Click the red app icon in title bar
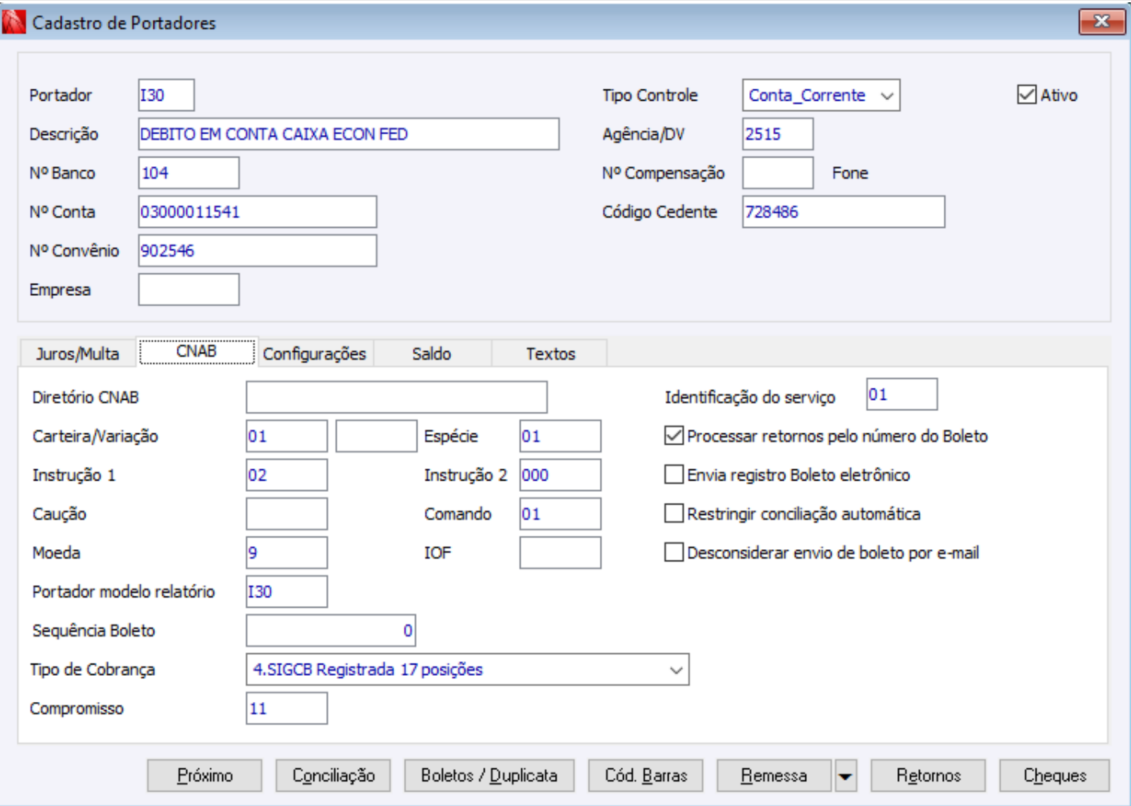The height and width of the screenshot is (806, 1131). (15, 22)
